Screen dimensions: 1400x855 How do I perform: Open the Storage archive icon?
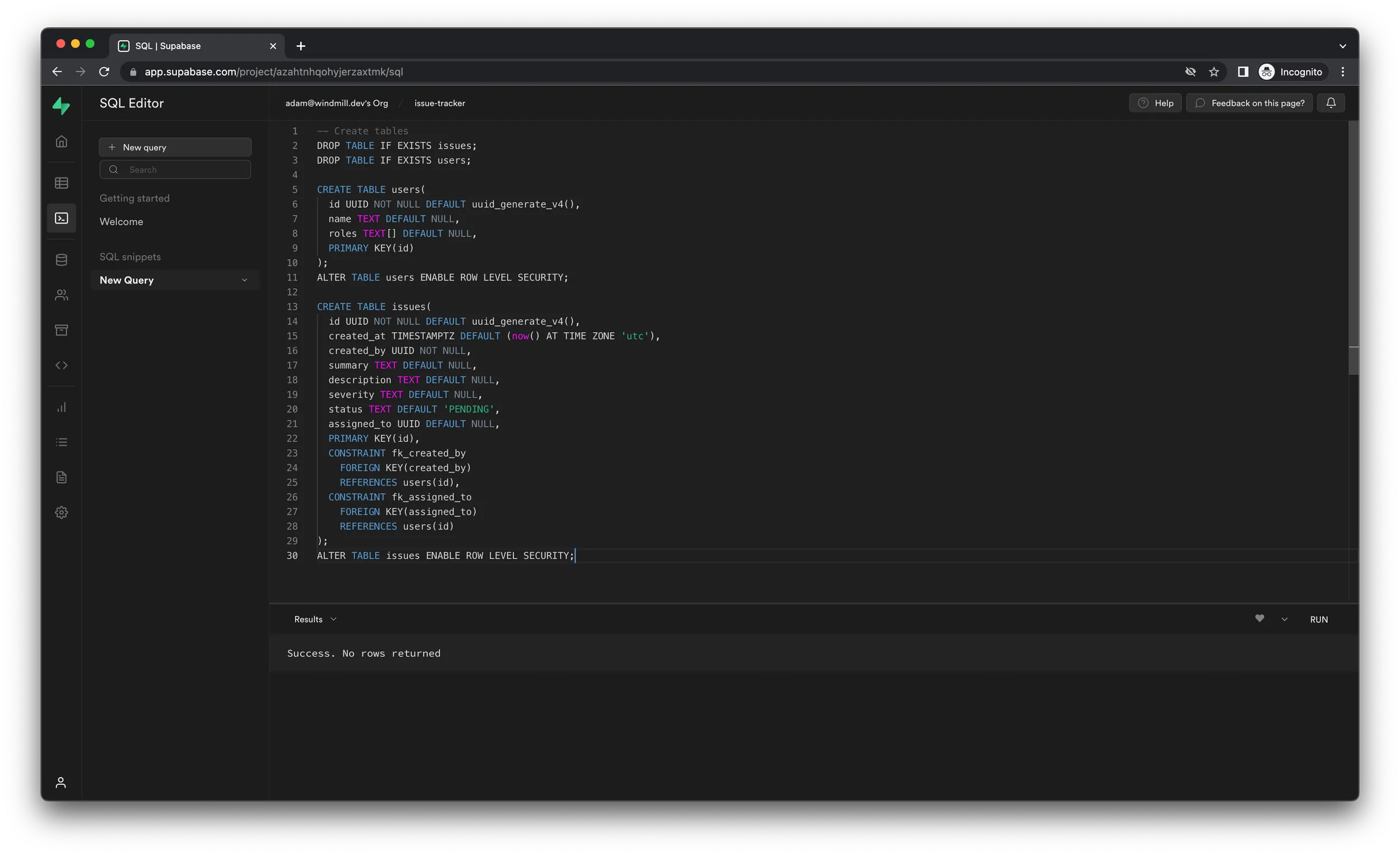pos(62,330)
